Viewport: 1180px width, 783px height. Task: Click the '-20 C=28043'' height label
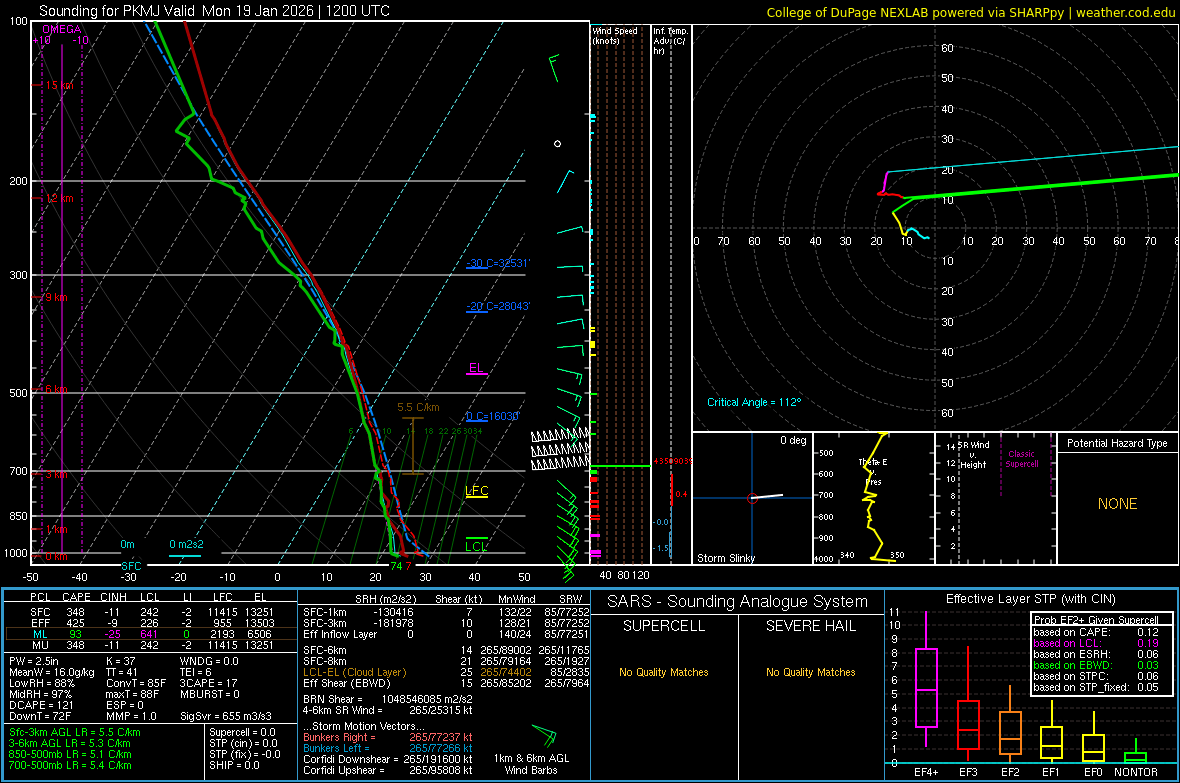(x=498, y=306)
